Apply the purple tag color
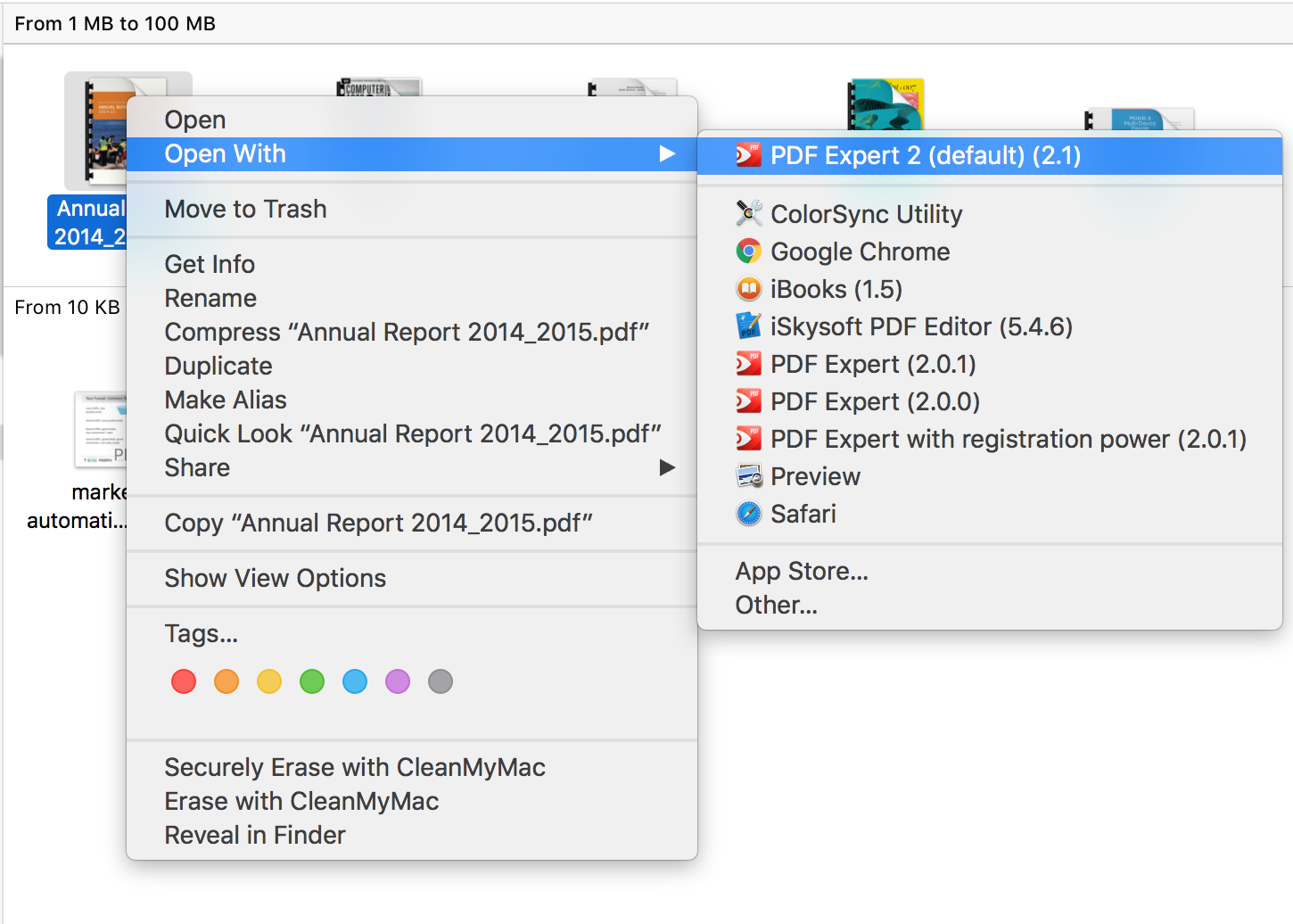1293x924 pixels. coord(398,681)
